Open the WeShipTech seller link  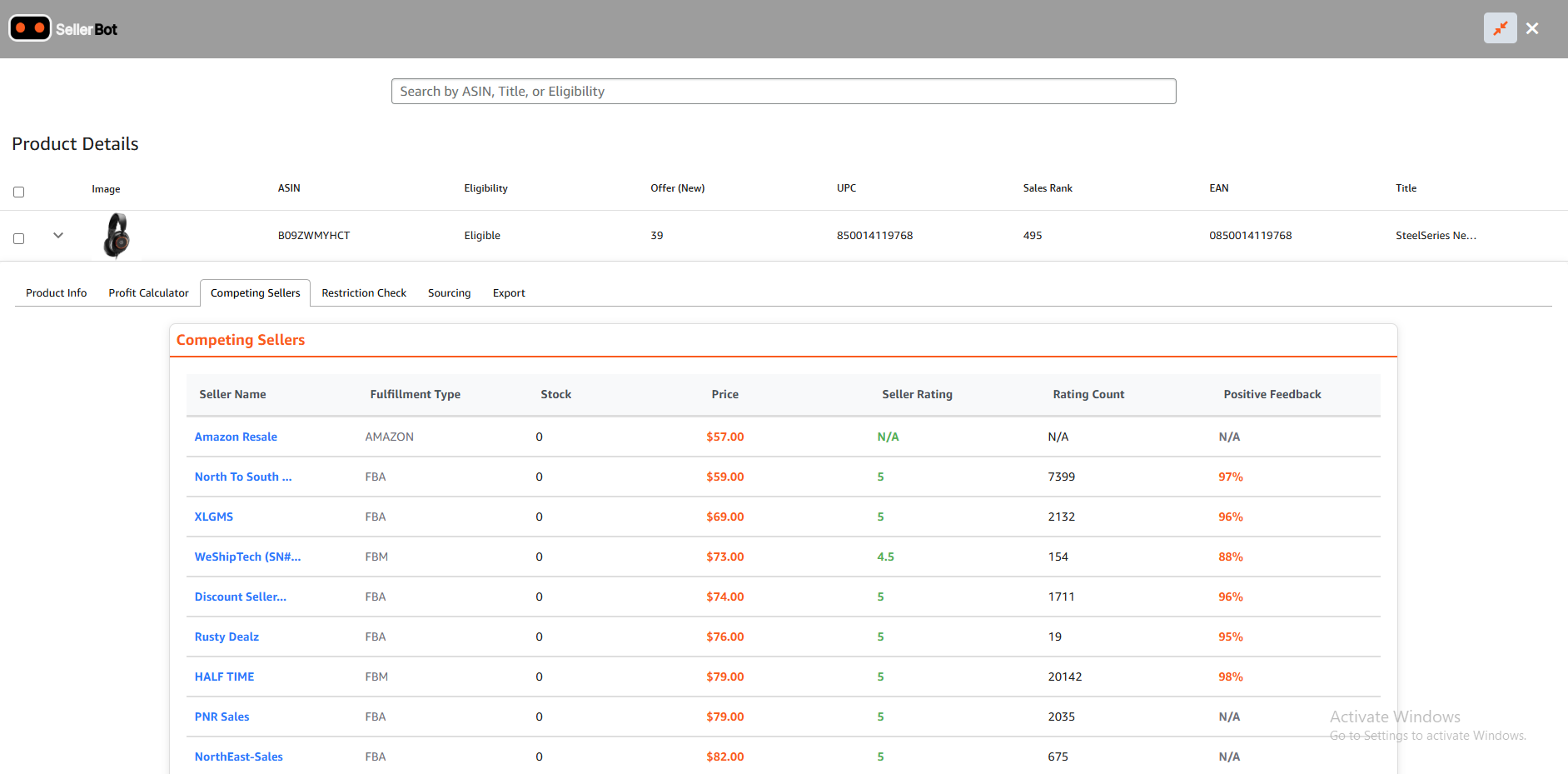[x=247, y=557]
